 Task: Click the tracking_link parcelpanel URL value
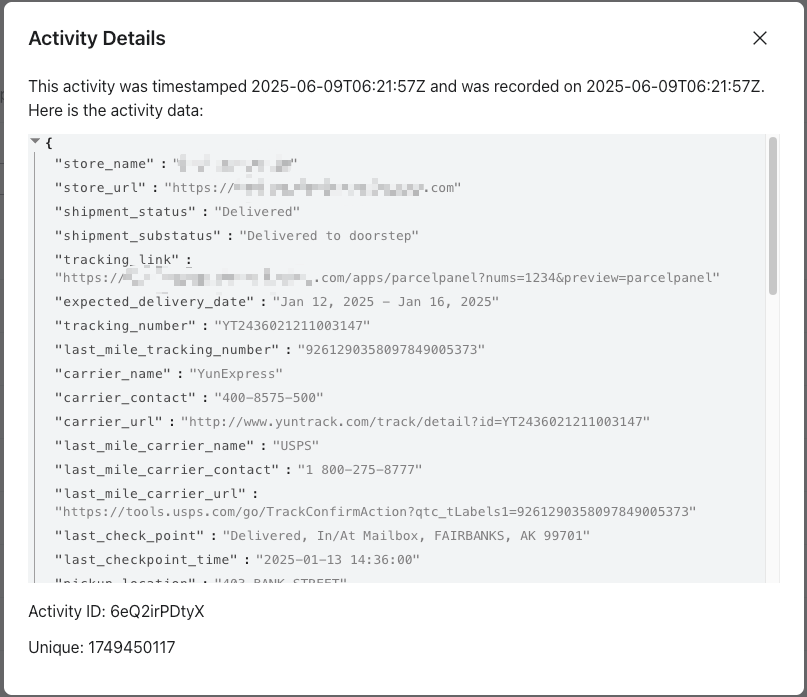(387, 278)
